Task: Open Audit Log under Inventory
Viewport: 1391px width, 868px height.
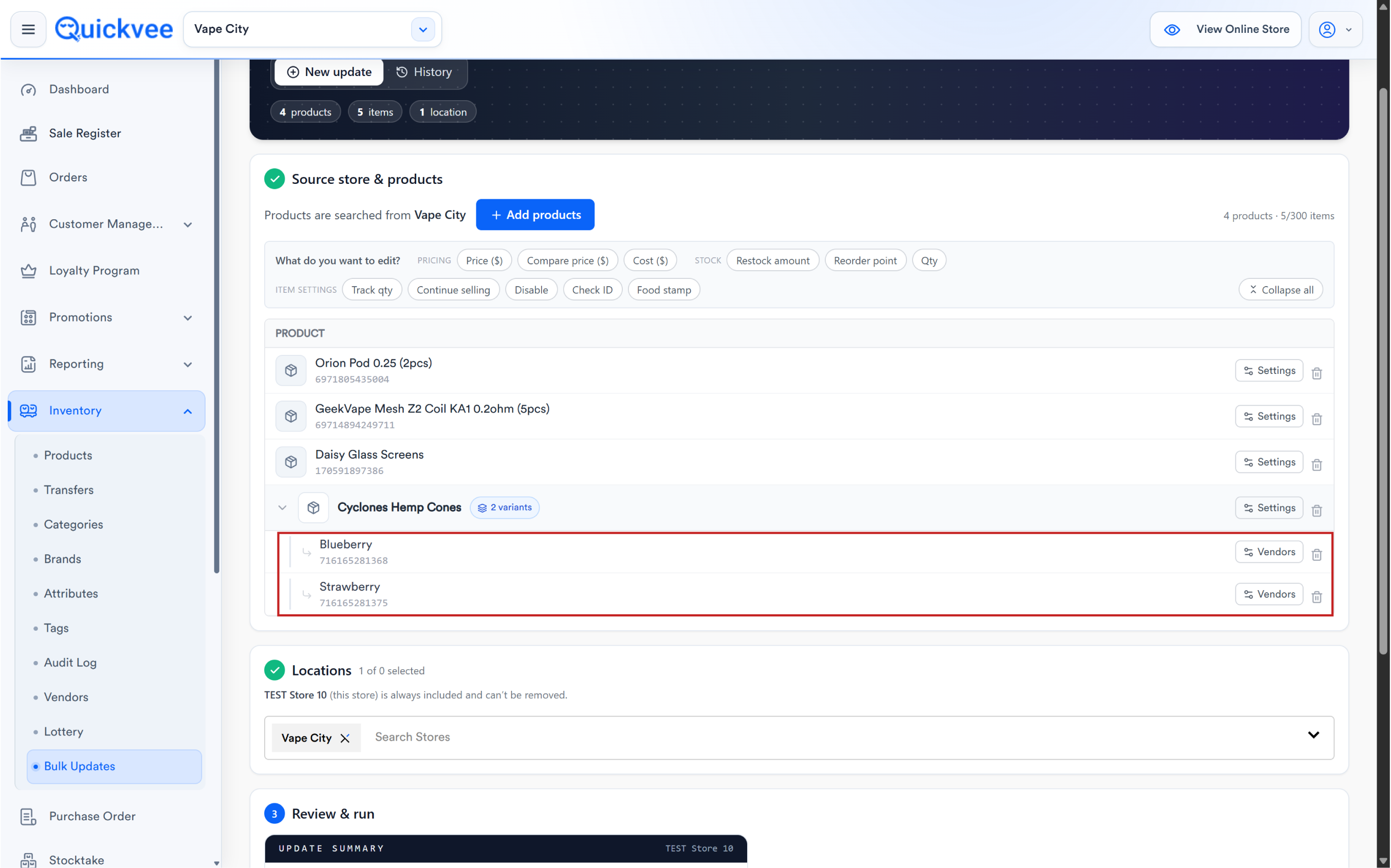Action: point(70,663)
